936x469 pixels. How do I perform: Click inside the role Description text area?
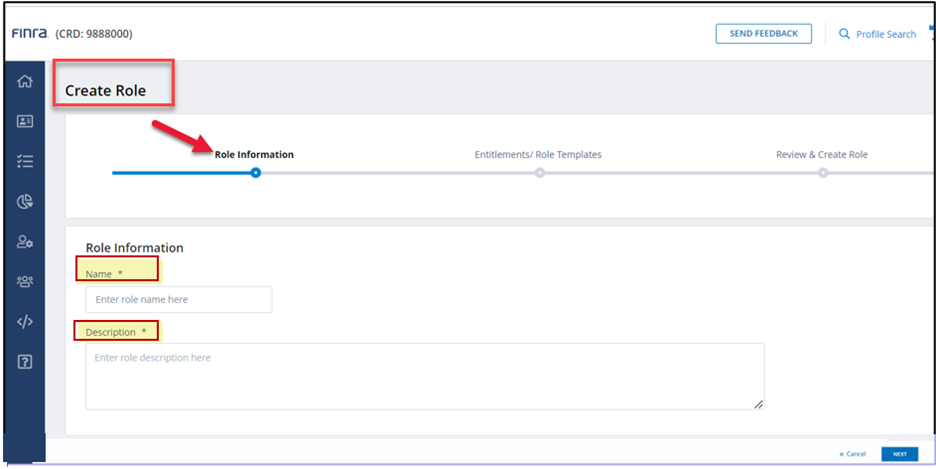pos(424,376)
